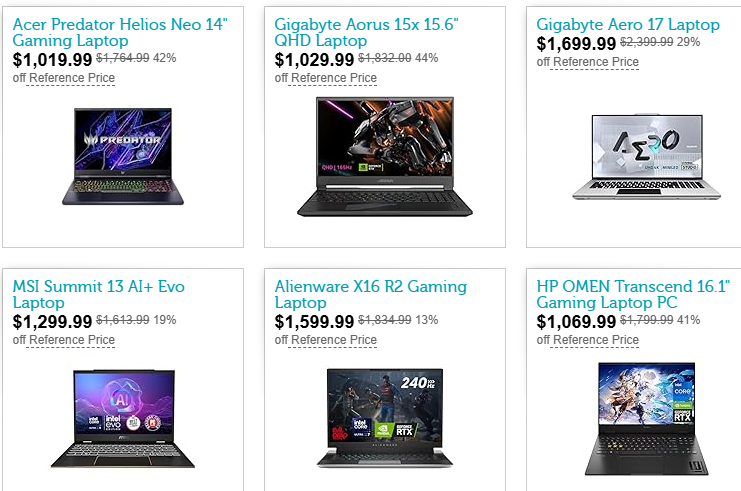
Task: Open Acer Predator Helios Neo 14" title link
Action: point(120,32)
